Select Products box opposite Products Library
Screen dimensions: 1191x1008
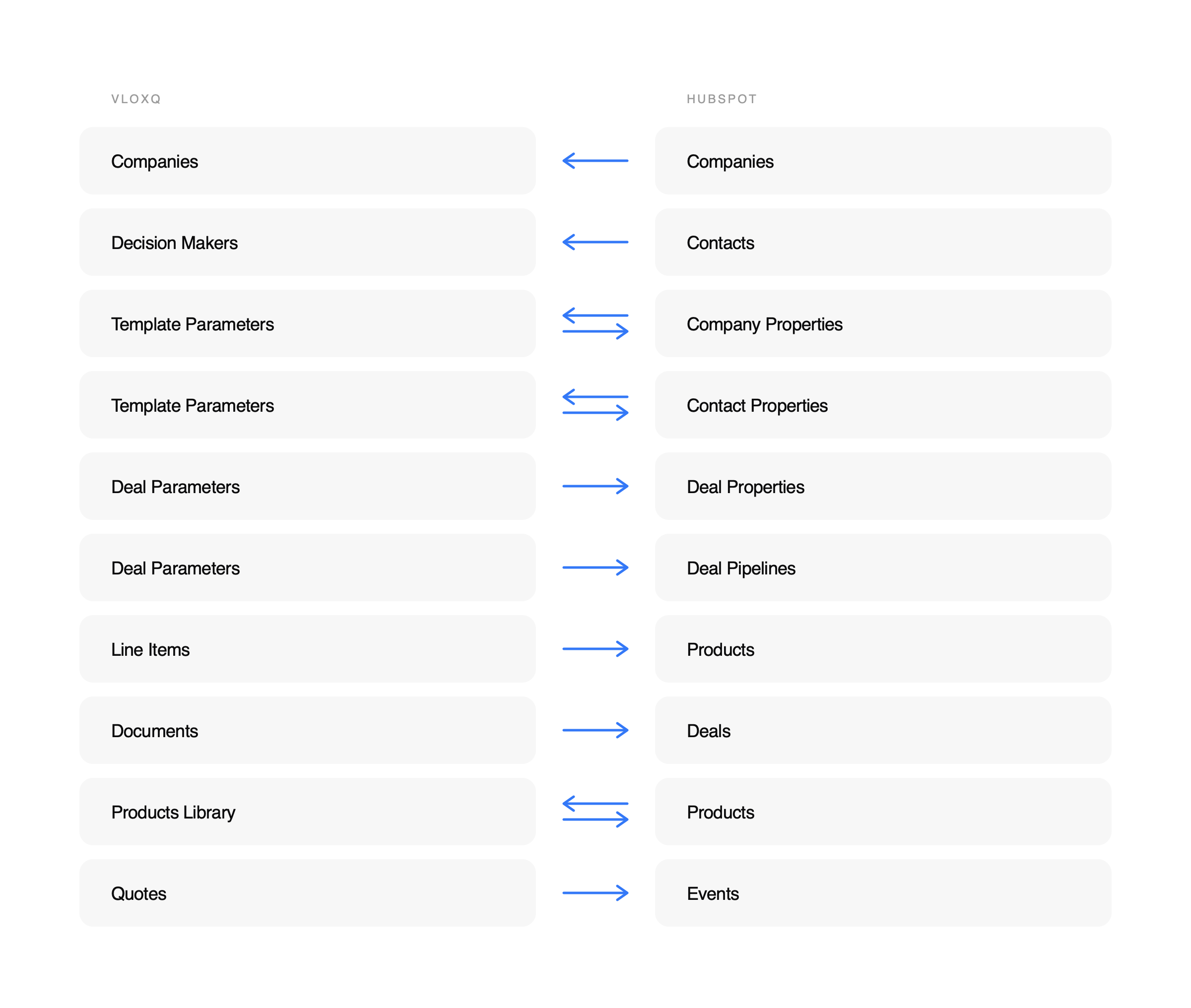(x=883, y=812)
